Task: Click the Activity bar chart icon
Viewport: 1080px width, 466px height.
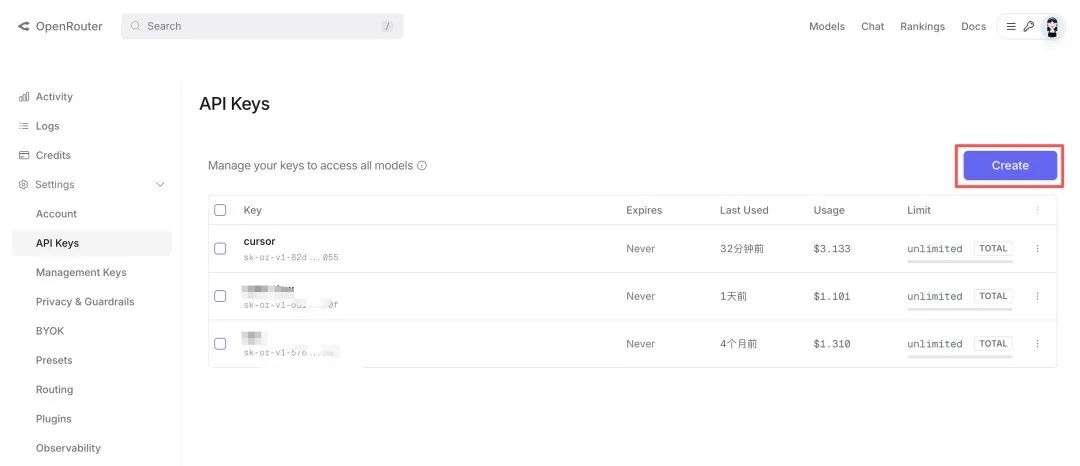Action: [x=23, y=97]
